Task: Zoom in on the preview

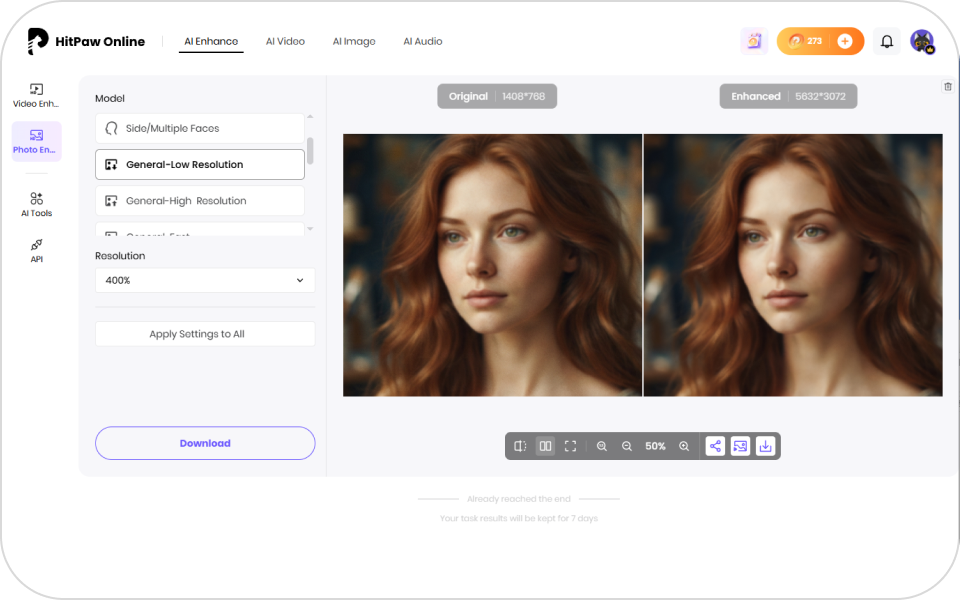Action: pyautogui.click(x=684, y=446)
